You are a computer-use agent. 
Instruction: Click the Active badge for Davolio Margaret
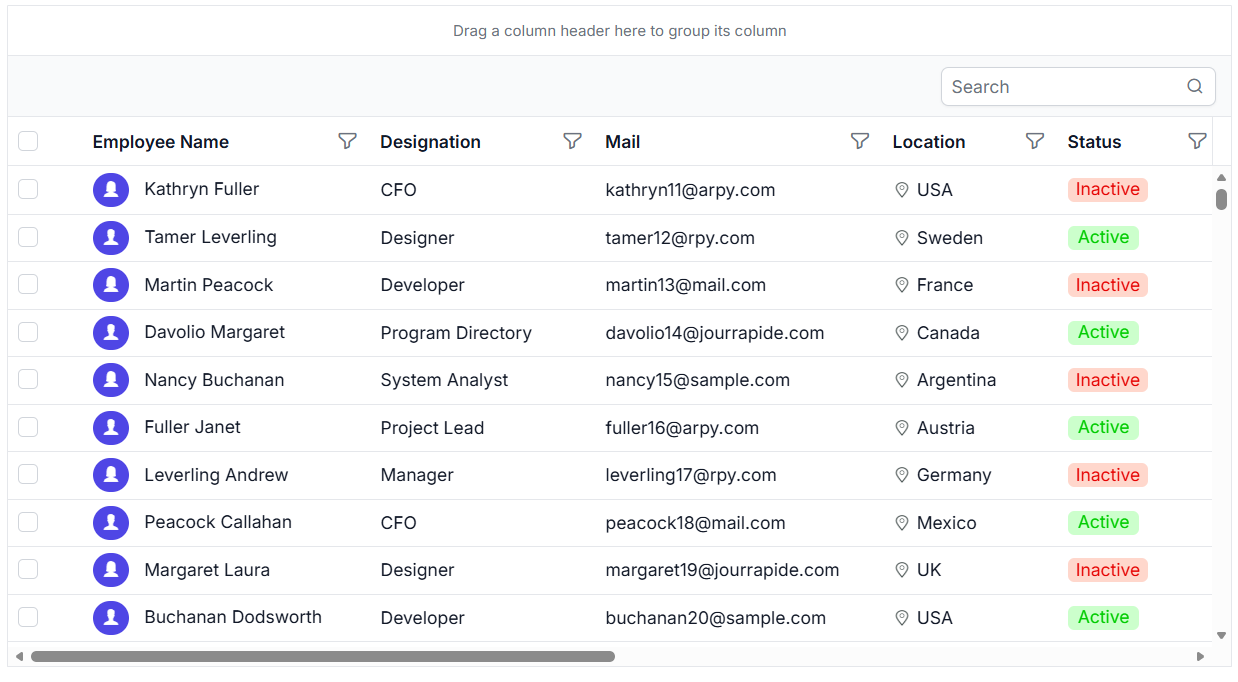(x=1103, y=332)
